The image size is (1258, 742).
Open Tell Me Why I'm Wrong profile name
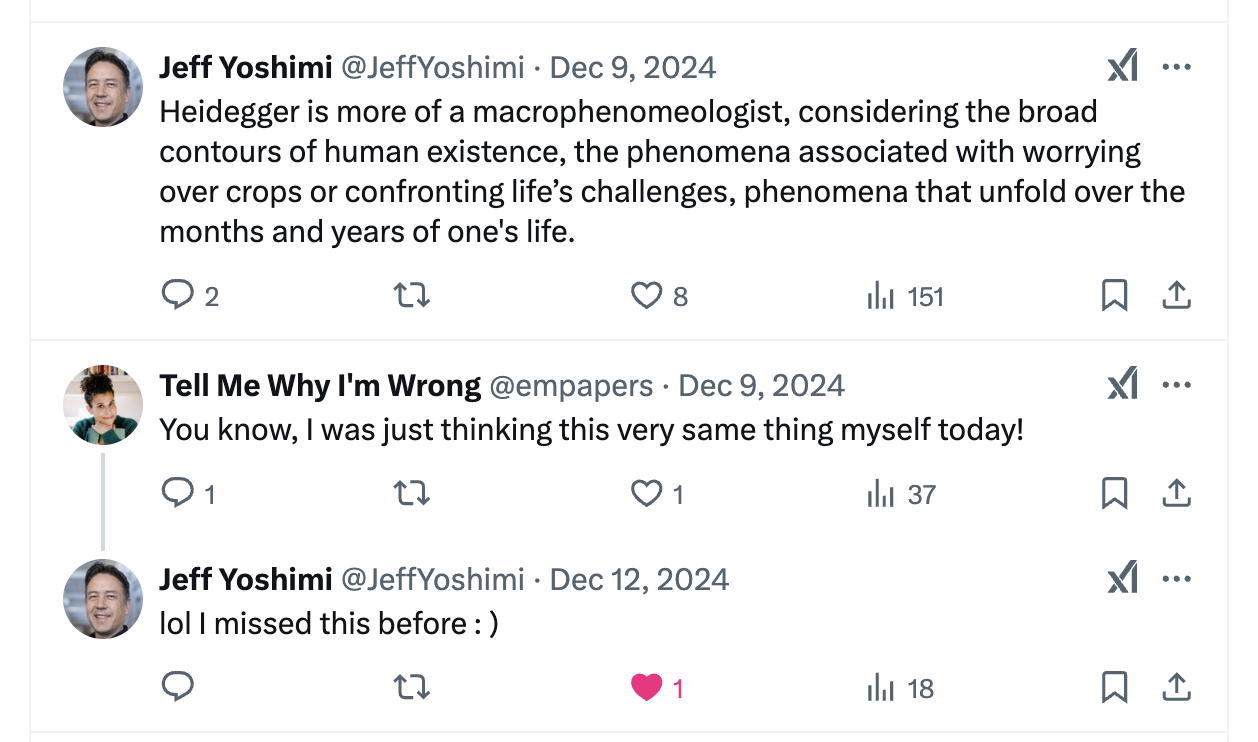pos(320,385)
